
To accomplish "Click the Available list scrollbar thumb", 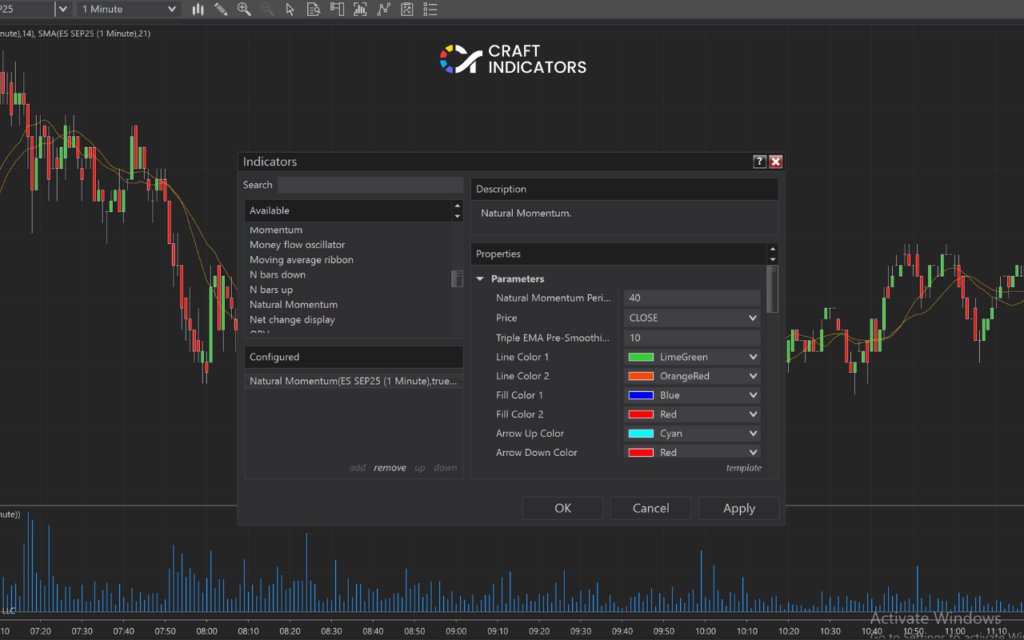I will coord(457,279).
